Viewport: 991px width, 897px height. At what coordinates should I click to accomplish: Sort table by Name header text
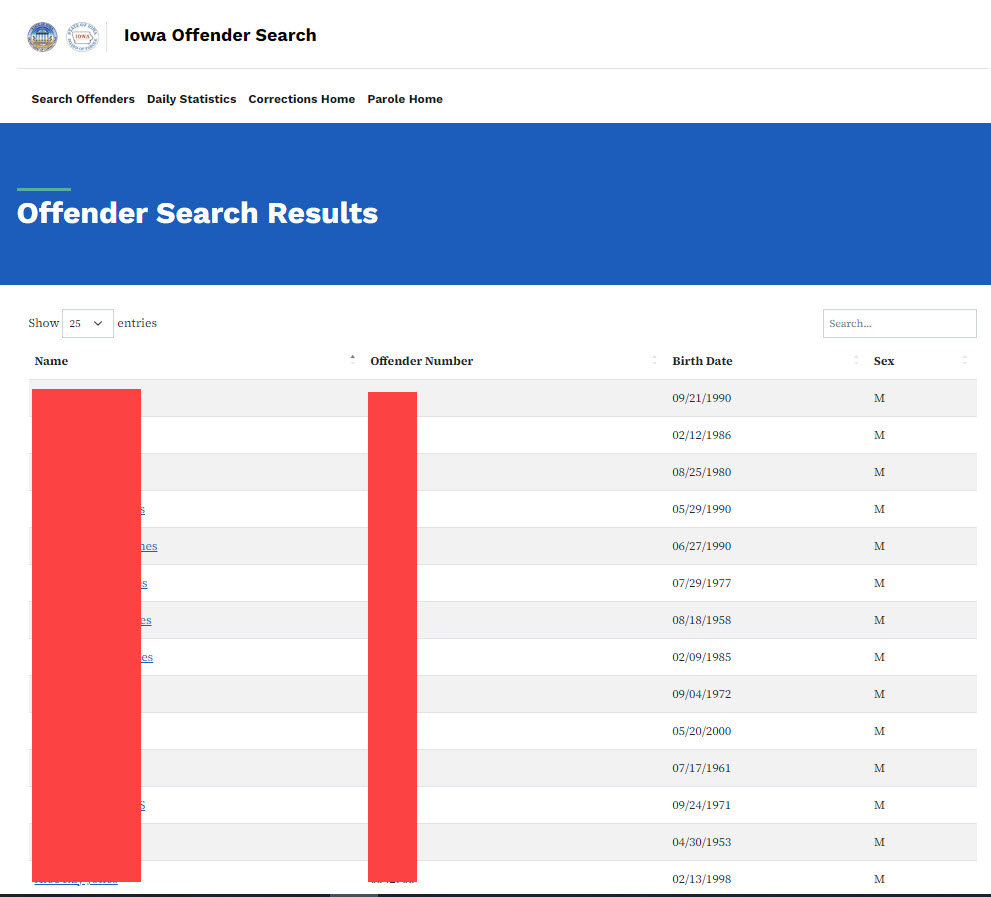pyautogui.click(x=51, y=361)
